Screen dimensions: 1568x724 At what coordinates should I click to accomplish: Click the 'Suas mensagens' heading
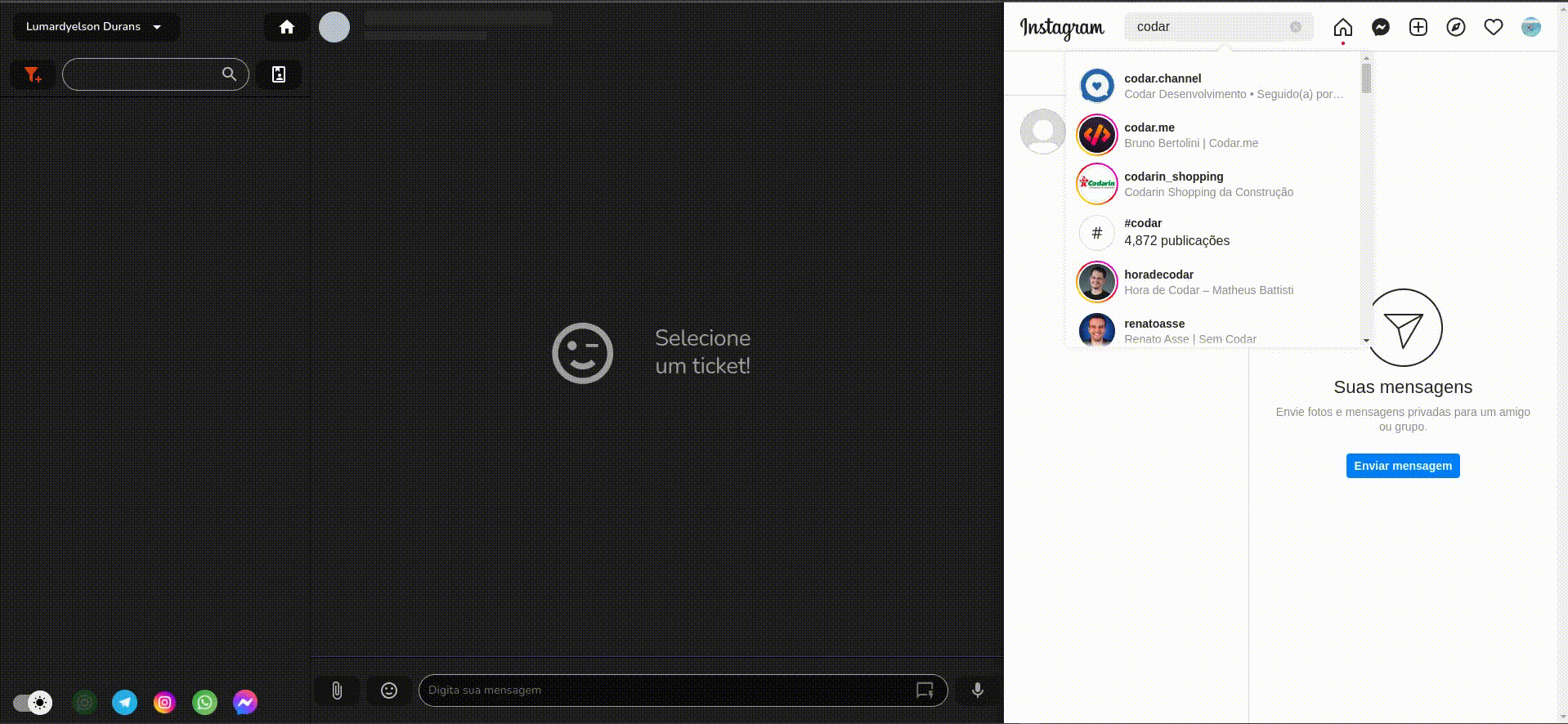click(1403, 387)
